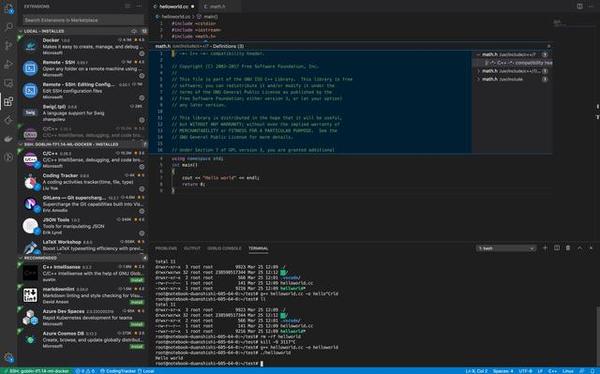
Task: Close the math.h peek definitions view
Action: (549, 46)
